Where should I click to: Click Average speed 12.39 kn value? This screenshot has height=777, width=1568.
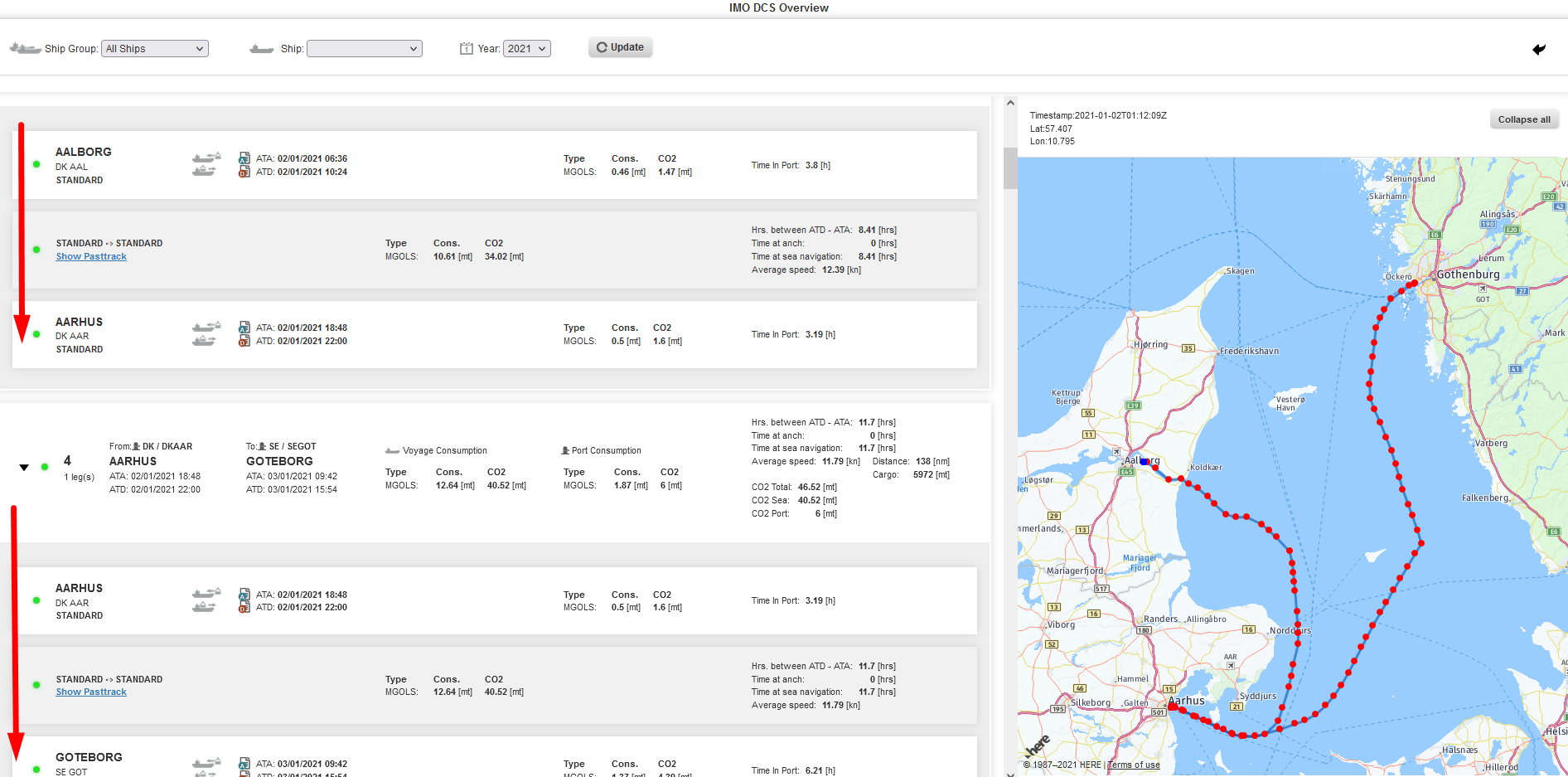point(841,270)
